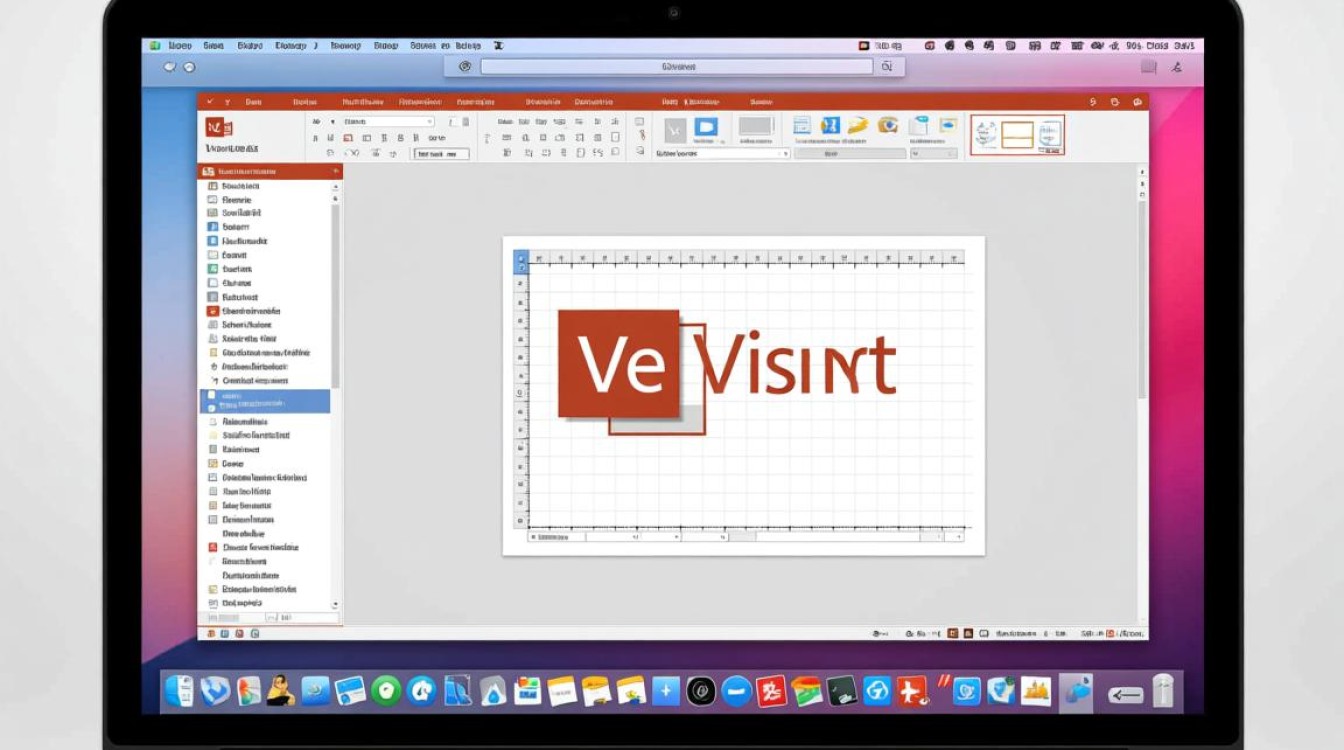Click the blue ruler origin box at canvas corner
The width and height of the screenshot is (1344, 750).
click(520, 262)
